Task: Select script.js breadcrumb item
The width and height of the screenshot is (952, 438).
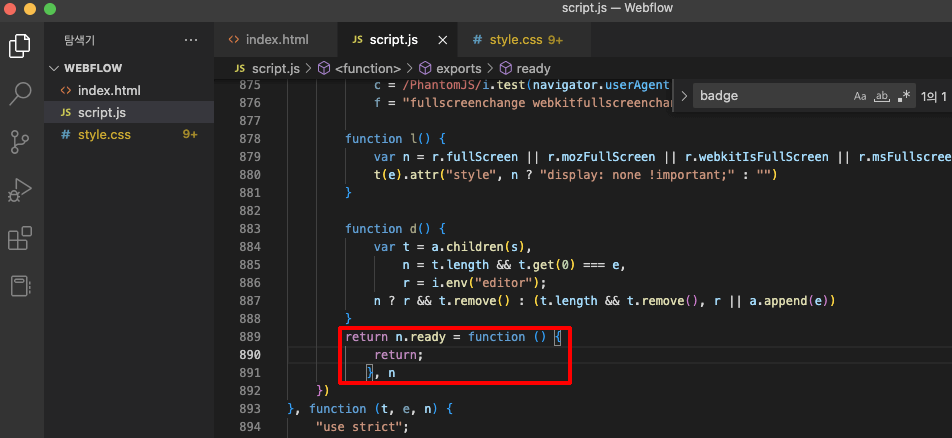Action: click(268, 69)
